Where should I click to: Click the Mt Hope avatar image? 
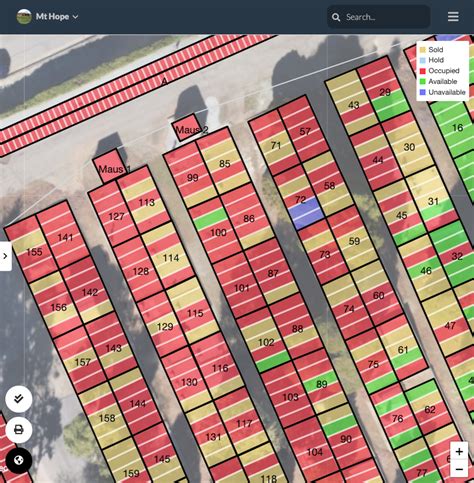point(24,17)
